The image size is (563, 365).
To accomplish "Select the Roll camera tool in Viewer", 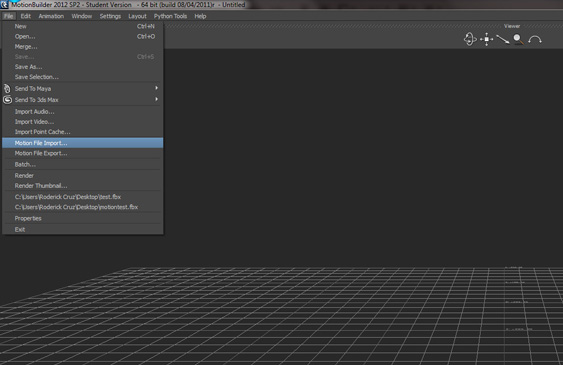I will click(535, 39).
